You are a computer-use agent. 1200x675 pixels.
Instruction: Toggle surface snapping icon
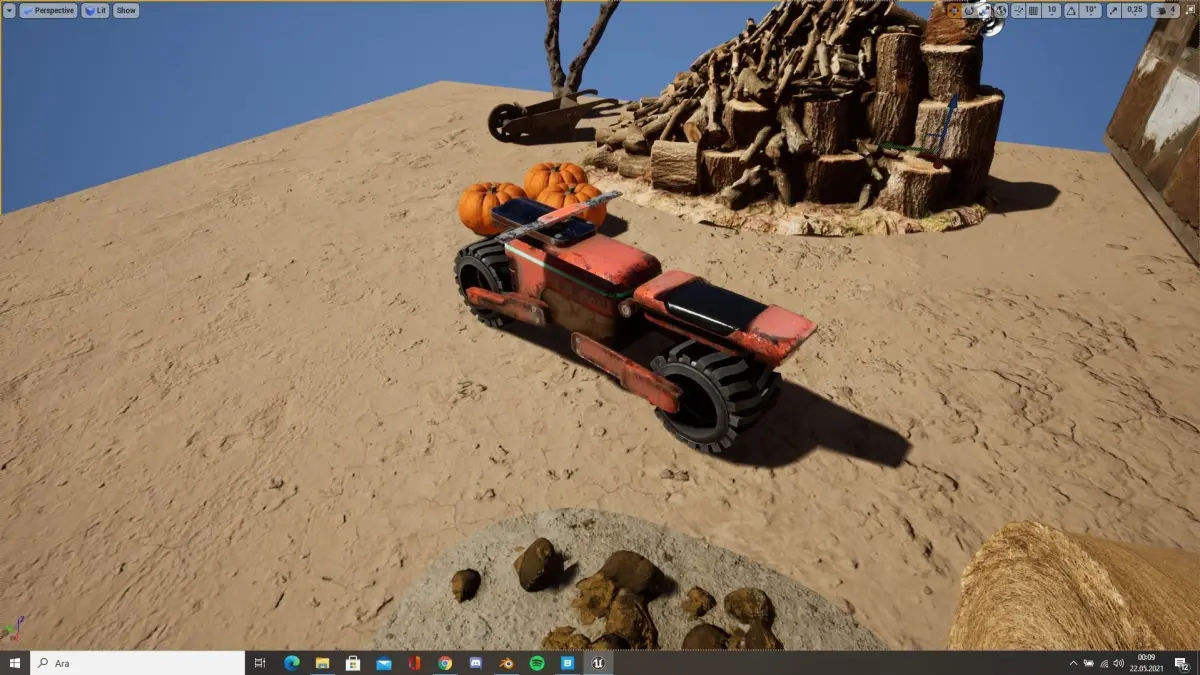[1018, 10]
